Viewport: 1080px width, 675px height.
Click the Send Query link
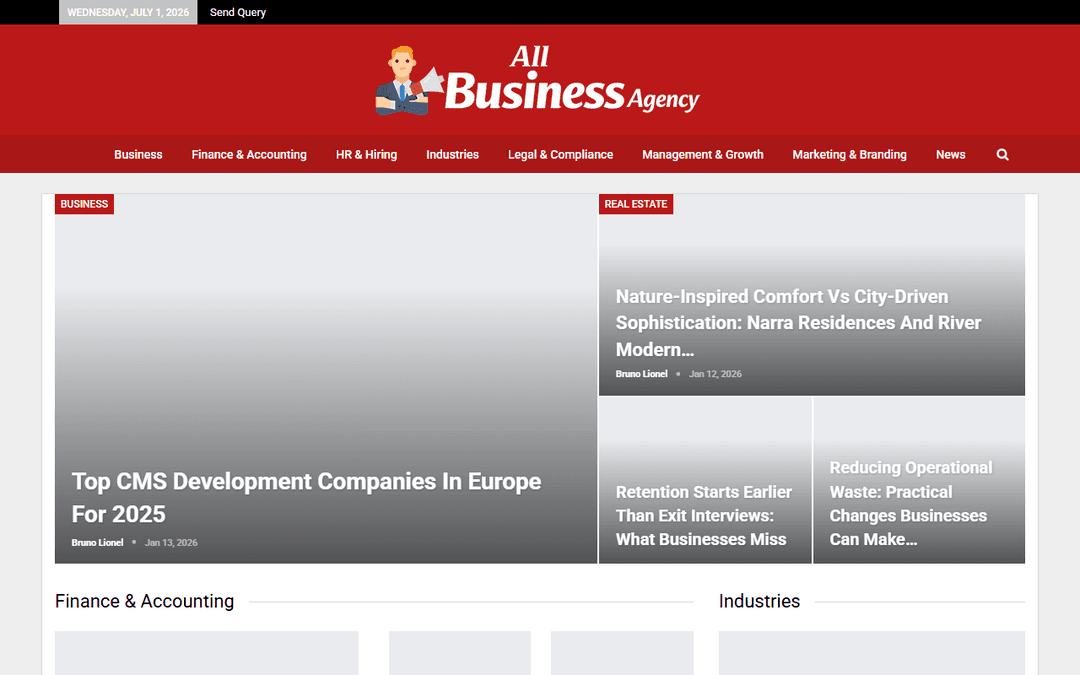point(238,12)
